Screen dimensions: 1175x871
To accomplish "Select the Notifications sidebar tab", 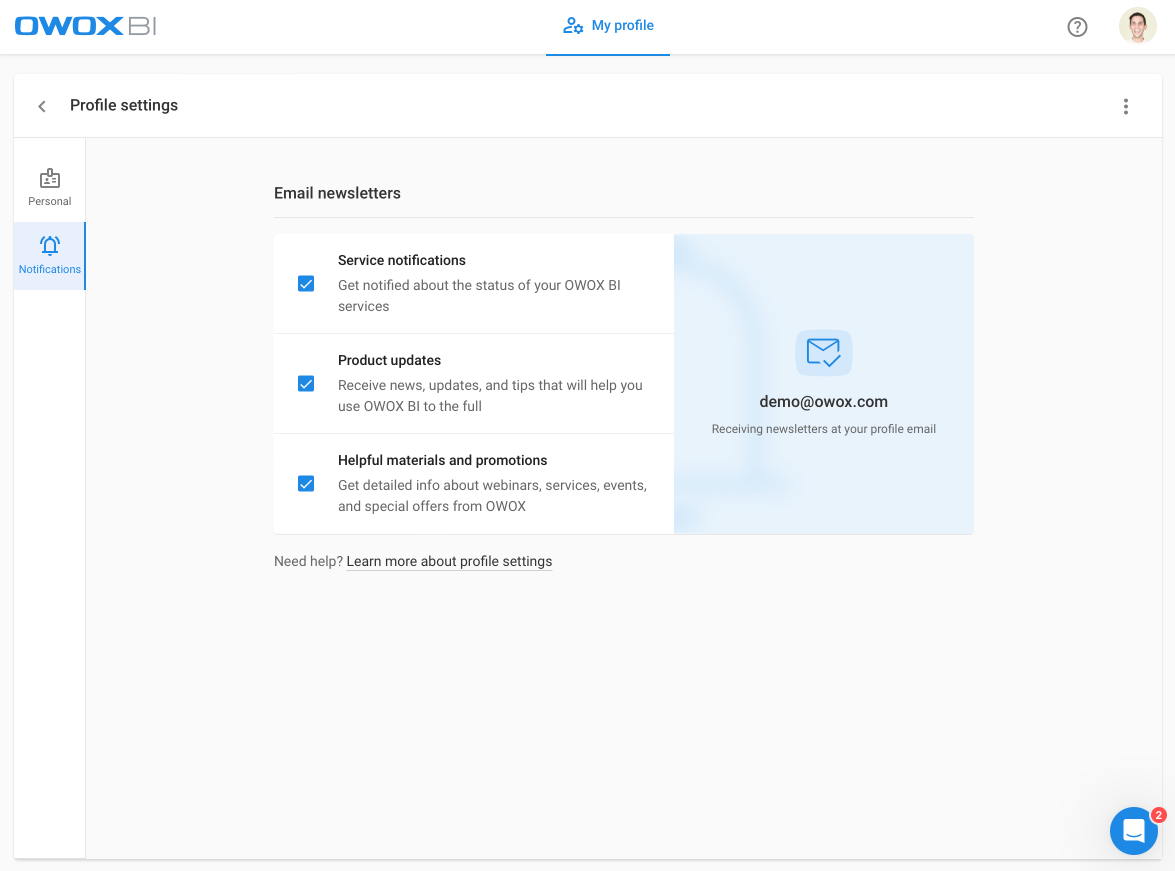I will (x=49, y=256).
